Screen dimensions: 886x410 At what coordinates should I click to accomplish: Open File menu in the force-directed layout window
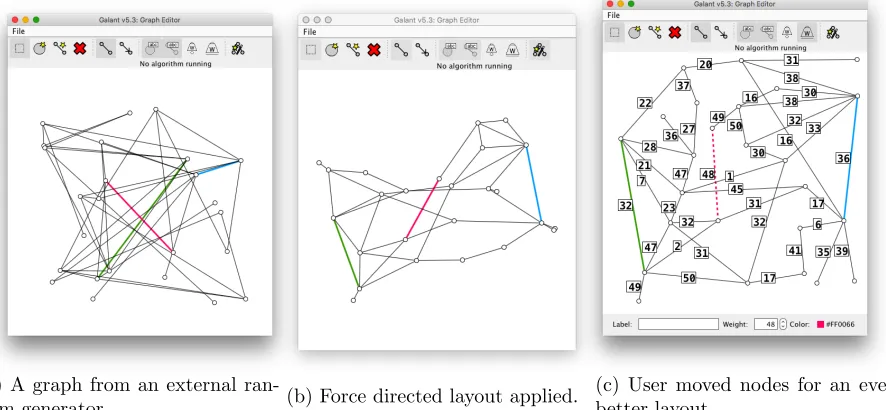tap(310, 32)
